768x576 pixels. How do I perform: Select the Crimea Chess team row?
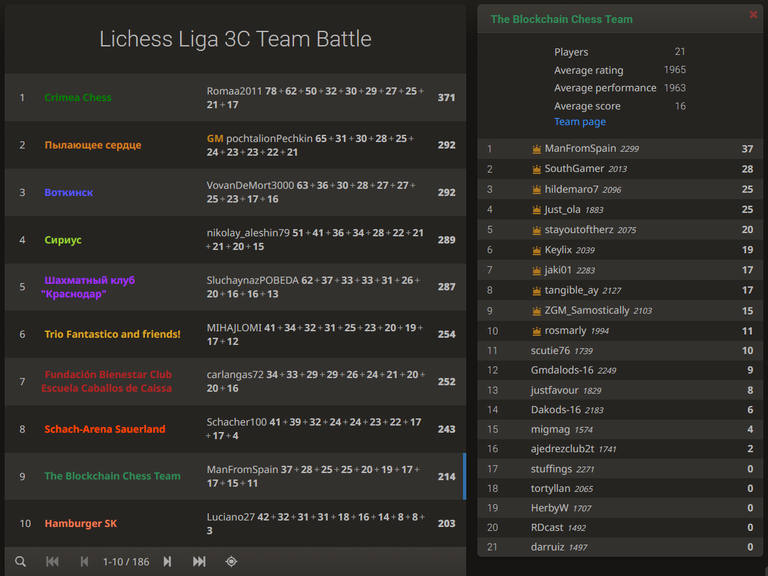pos(235,97)
